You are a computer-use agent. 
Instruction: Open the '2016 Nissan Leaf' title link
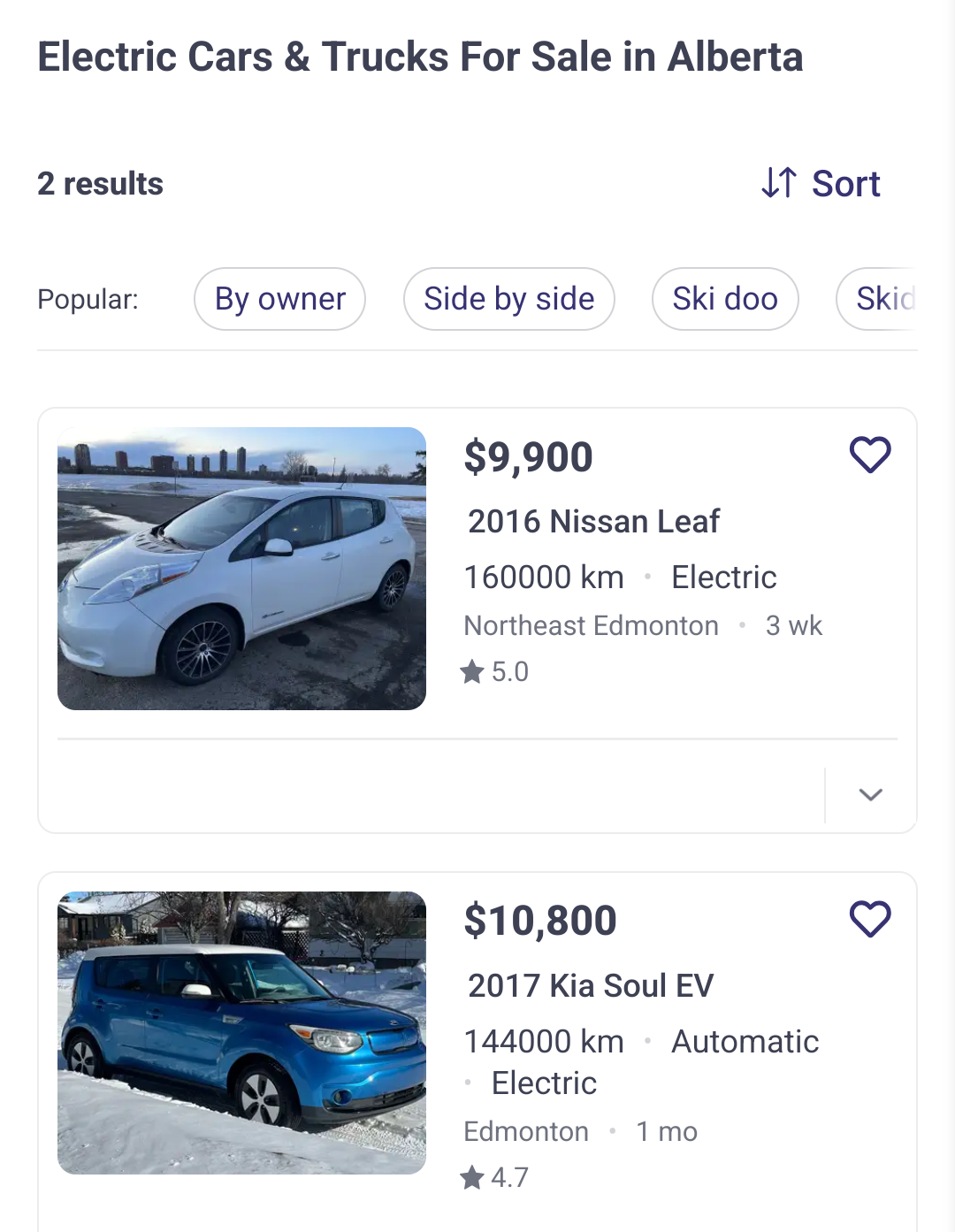pyautogui.click(x=593, y=522)
